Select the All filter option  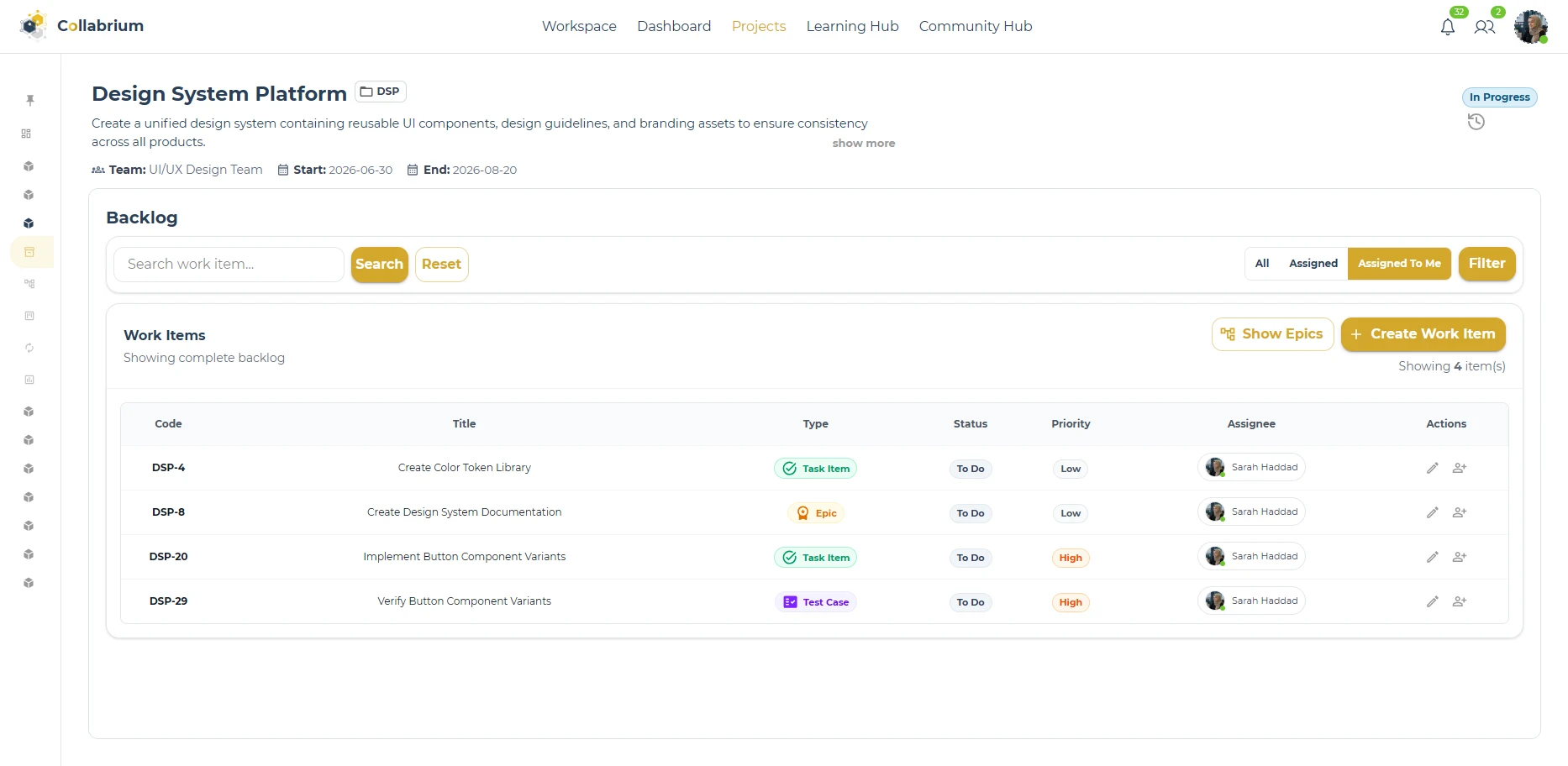click(x=1262, y=264)
